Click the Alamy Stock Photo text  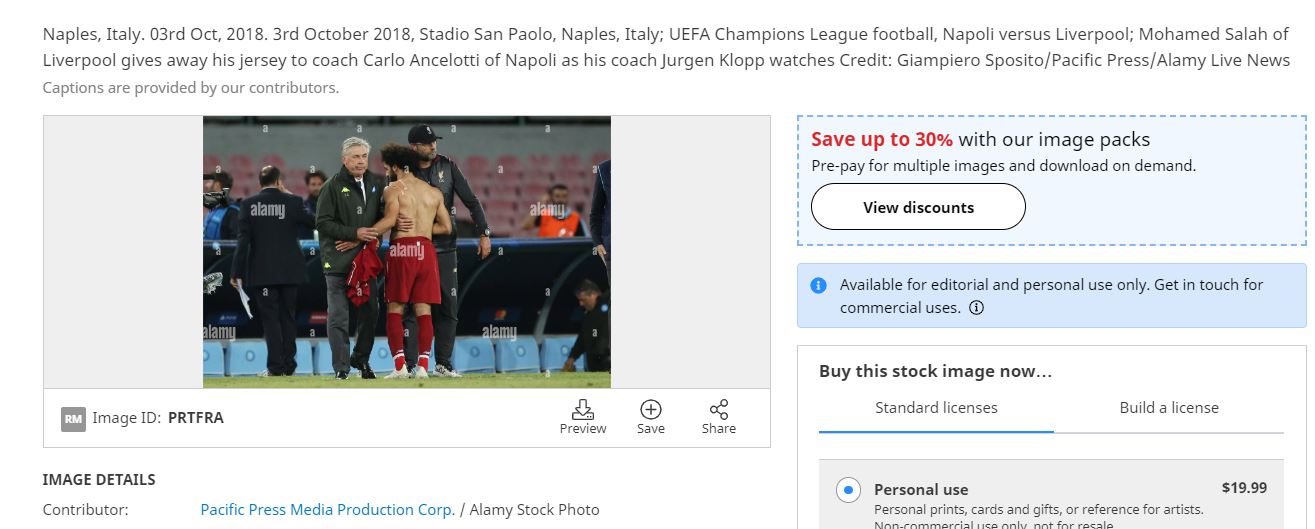point(534,510)
